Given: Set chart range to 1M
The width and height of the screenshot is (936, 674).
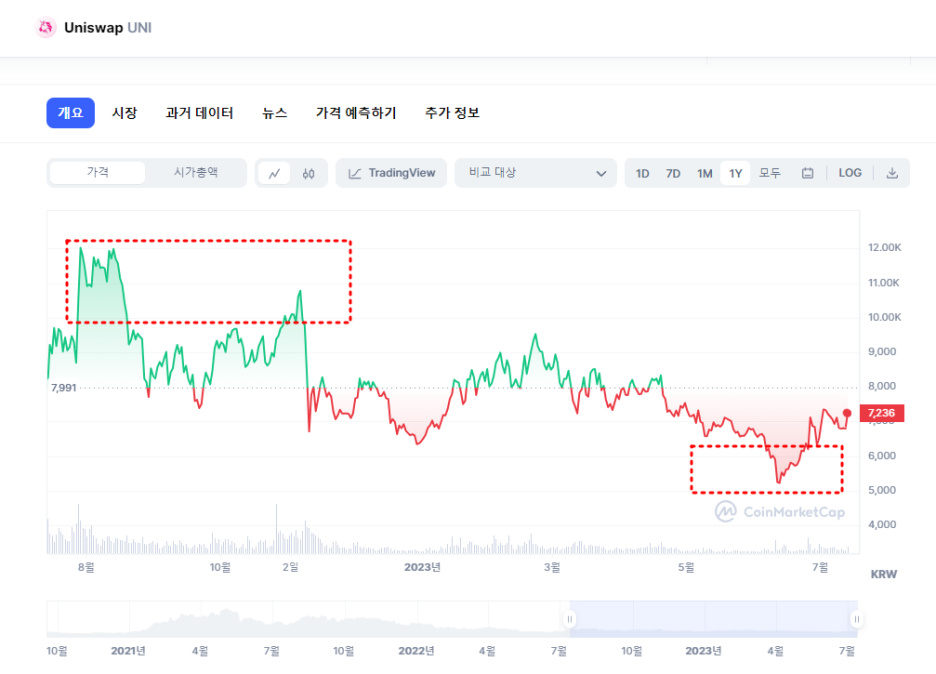Looking at the screenshot, I should (x=704, y=173).
